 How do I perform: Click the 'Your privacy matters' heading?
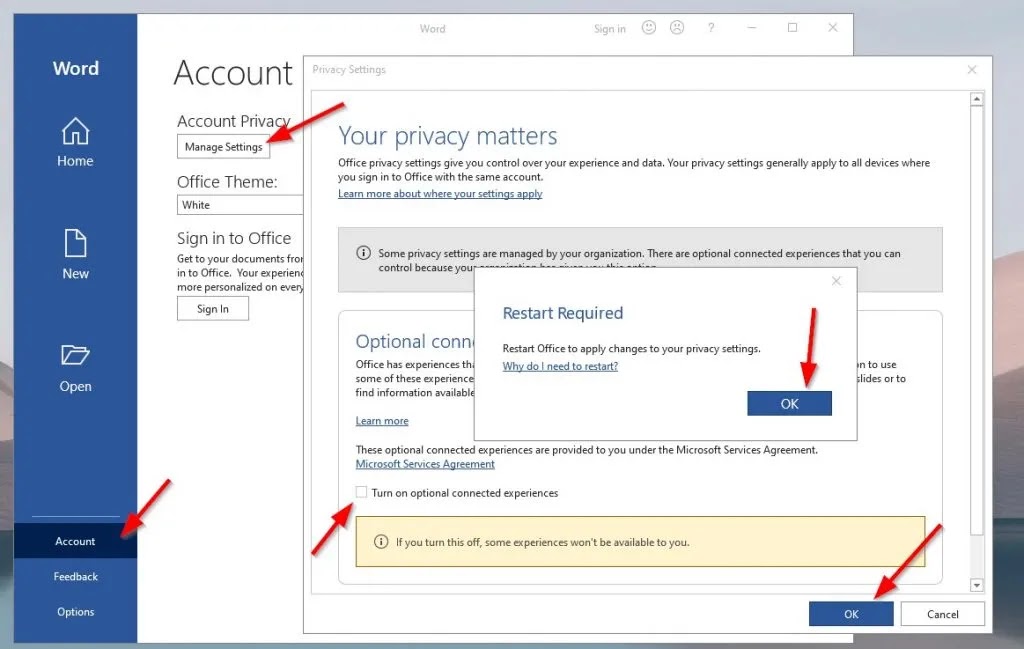[x=447, y=136]
